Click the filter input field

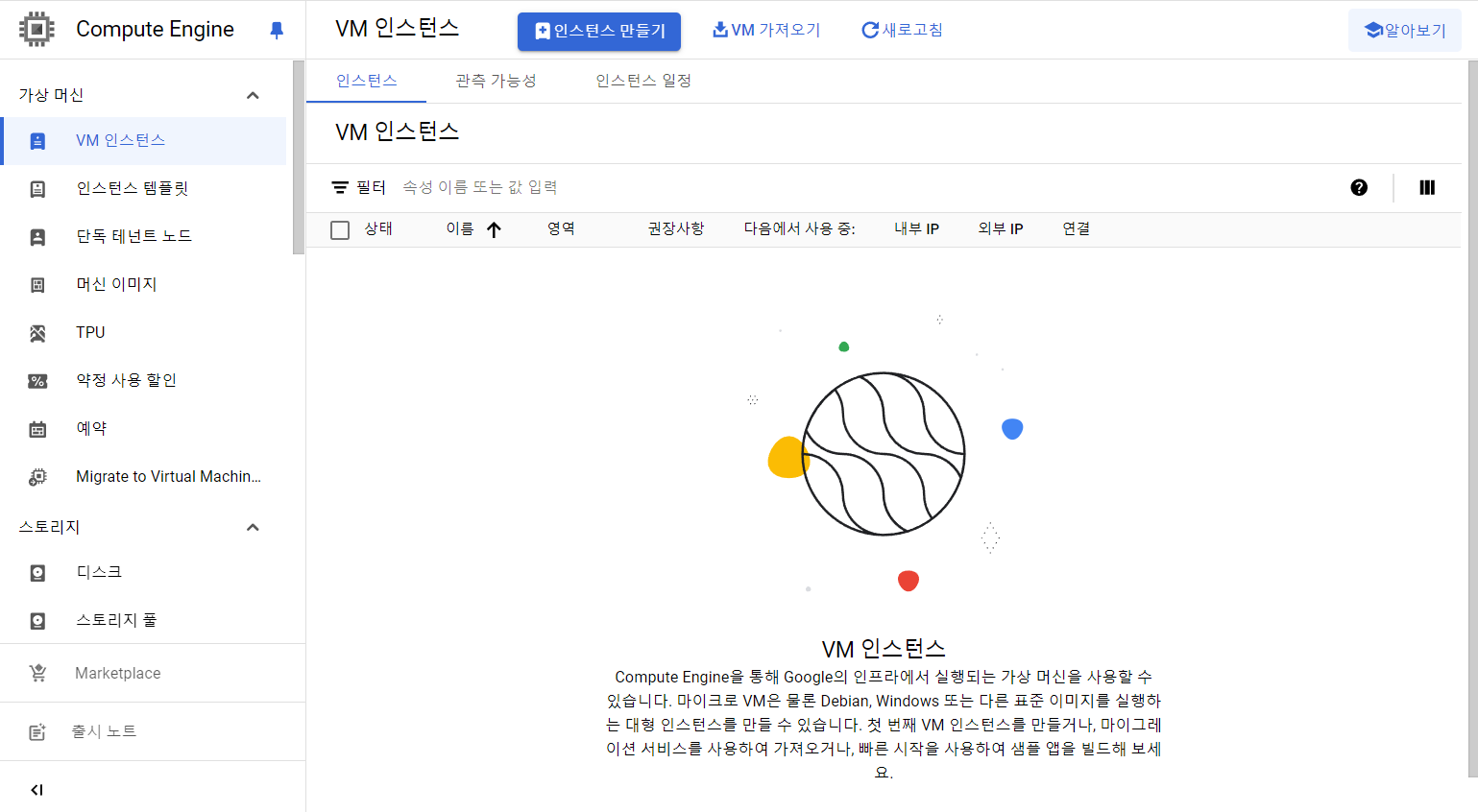tap(864, 187)
